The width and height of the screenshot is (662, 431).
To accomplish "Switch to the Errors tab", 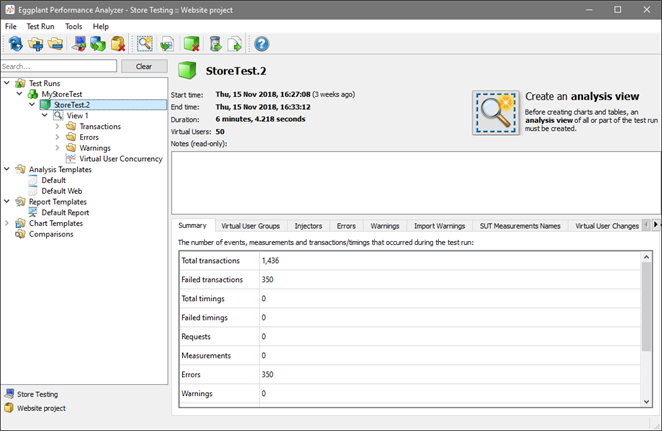I will pyautogui.click(x=346, y=226).
